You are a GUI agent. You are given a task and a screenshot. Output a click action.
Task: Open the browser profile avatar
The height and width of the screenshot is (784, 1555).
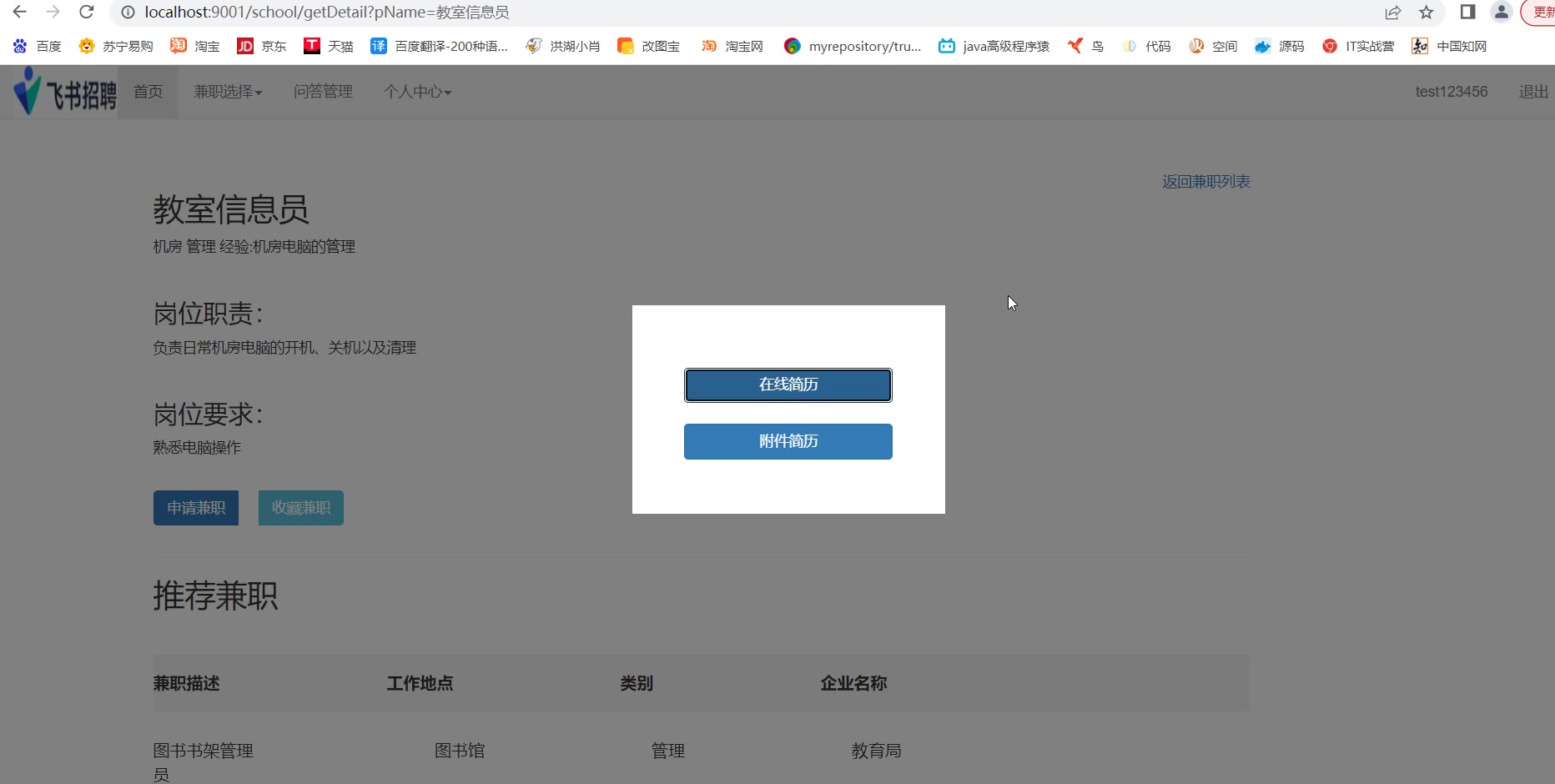click(x=1501, y=12)
